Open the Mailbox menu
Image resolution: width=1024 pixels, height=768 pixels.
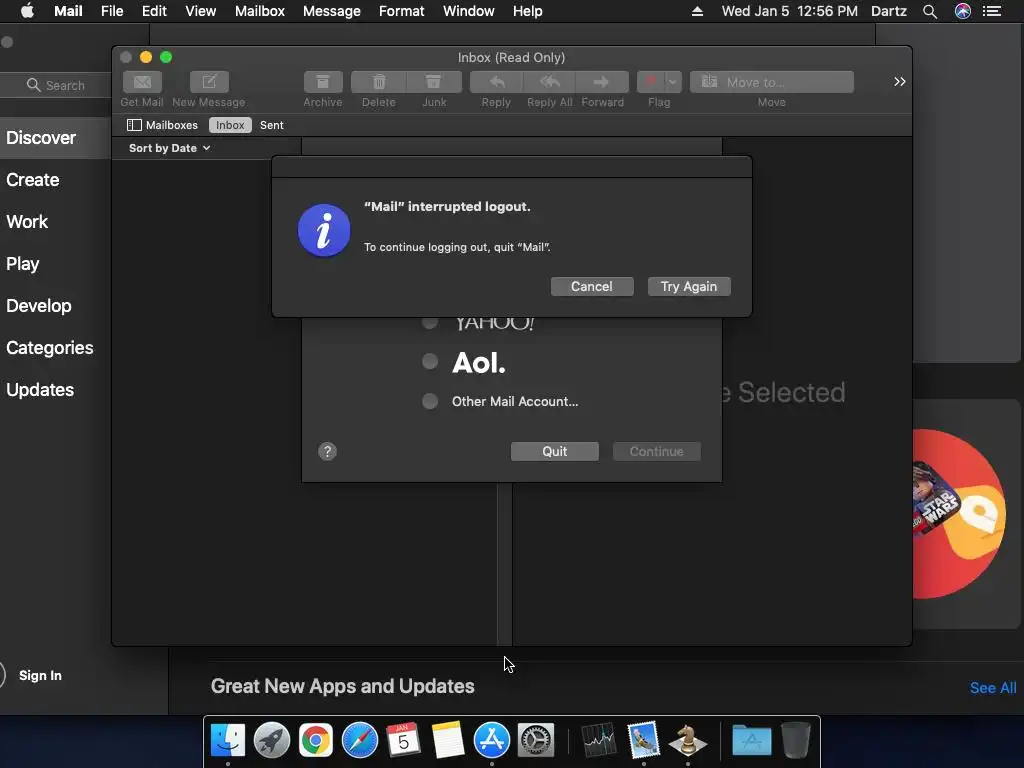click(x=260, y=11)
